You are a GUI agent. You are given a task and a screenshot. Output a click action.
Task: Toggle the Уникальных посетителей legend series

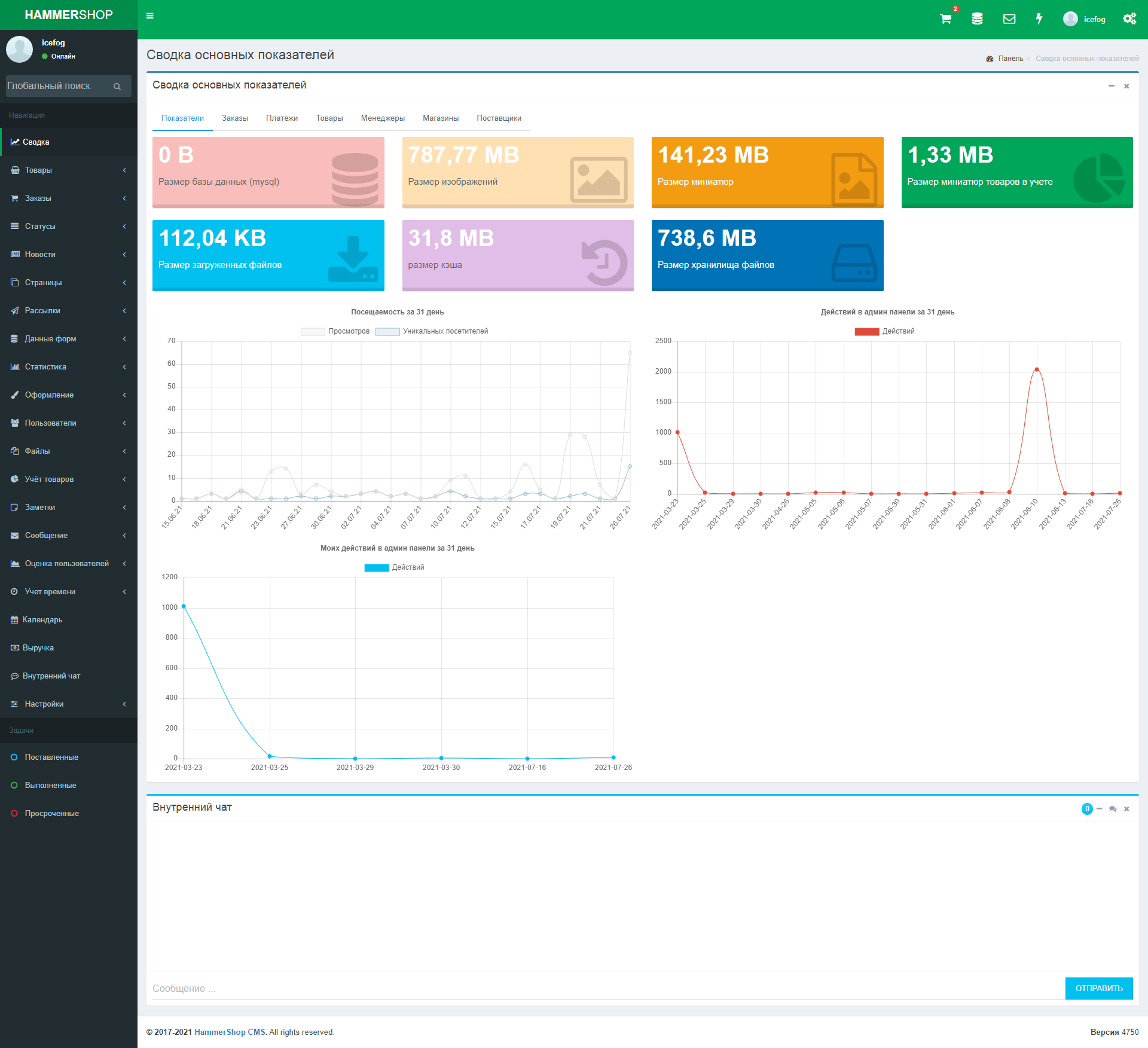tap(432, 331)
